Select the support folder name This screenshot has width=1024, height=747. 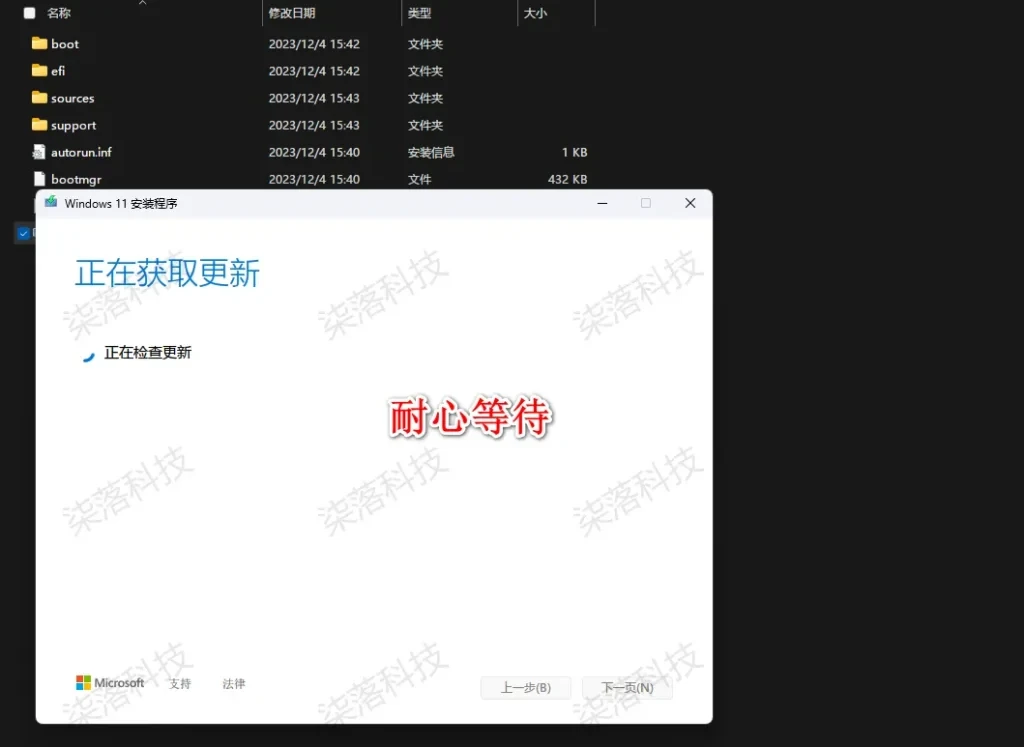point(73,125)
